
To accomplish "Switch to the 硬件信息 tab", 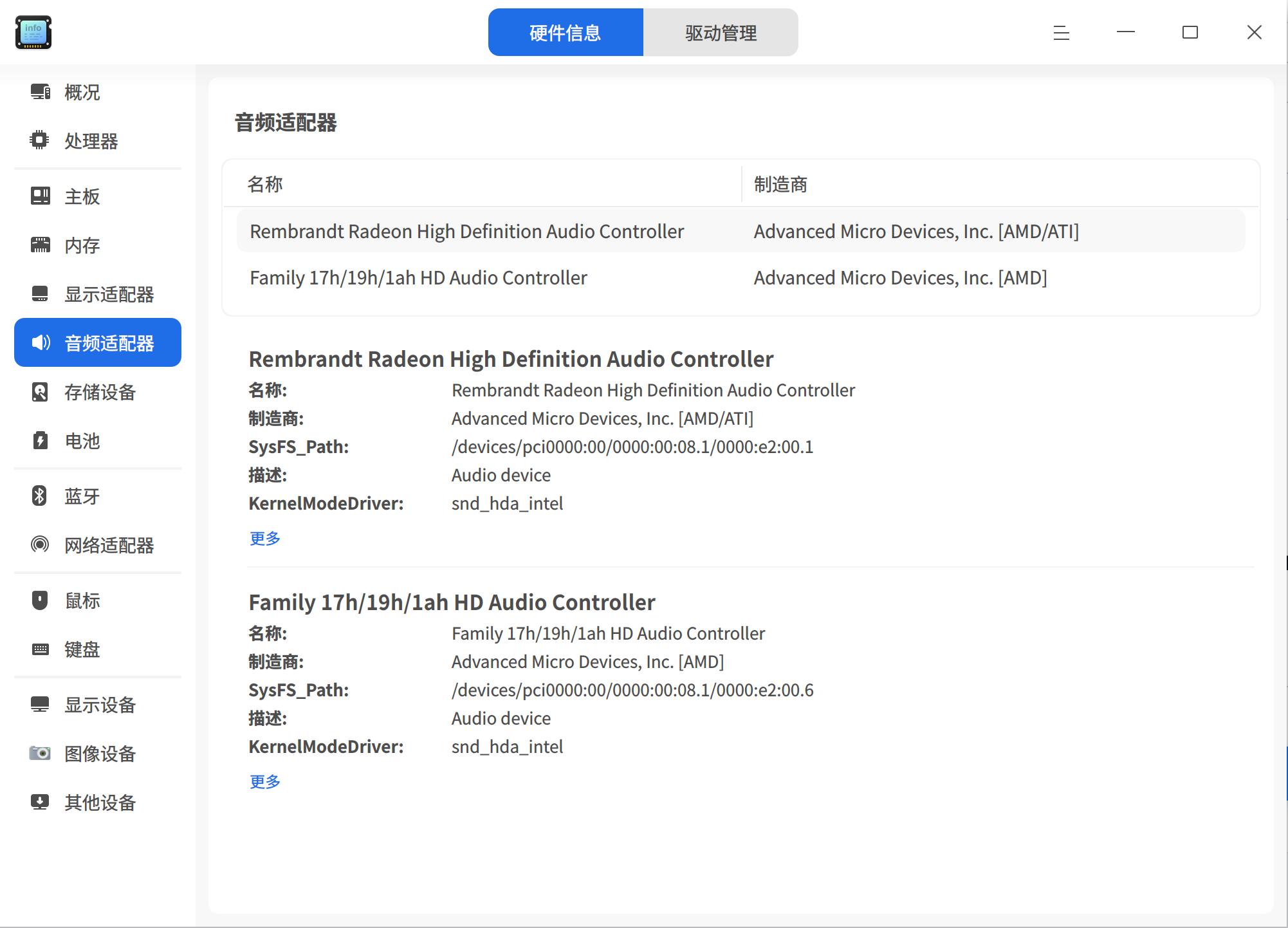I will pos(566,32).
